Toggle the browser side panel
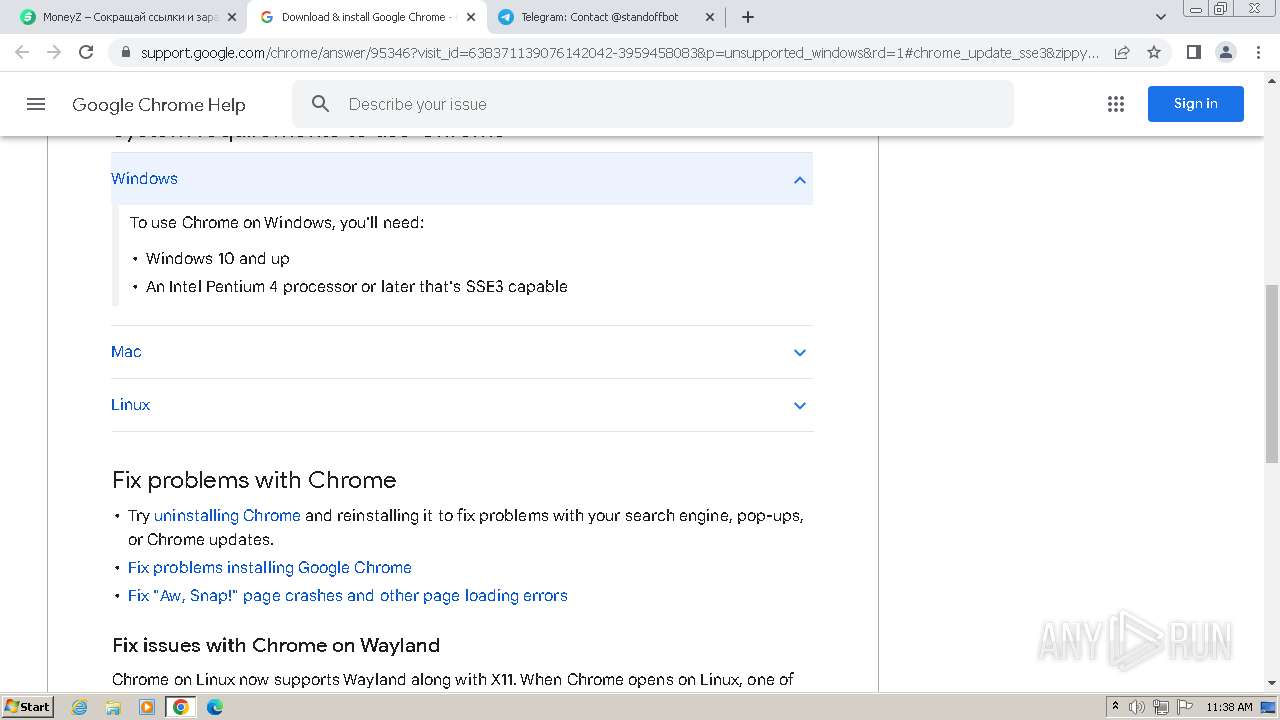 click(x=1193, y=52)
